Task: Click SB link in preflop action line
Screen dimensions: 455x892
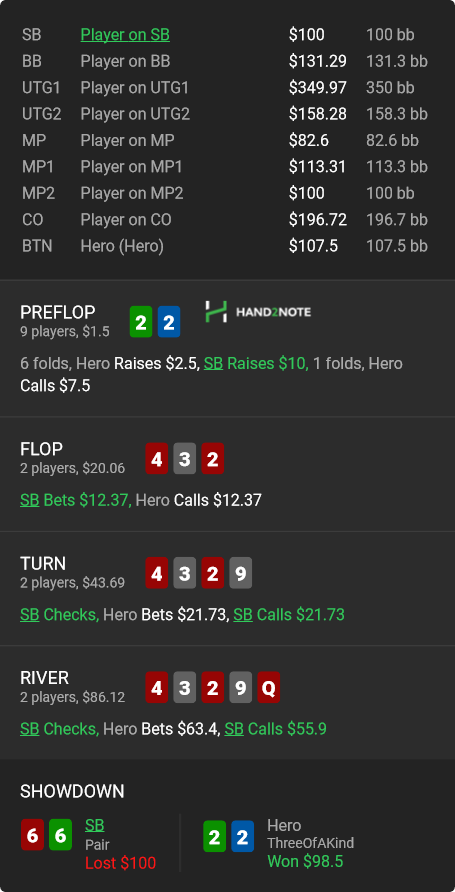Action: click(213, 364)
